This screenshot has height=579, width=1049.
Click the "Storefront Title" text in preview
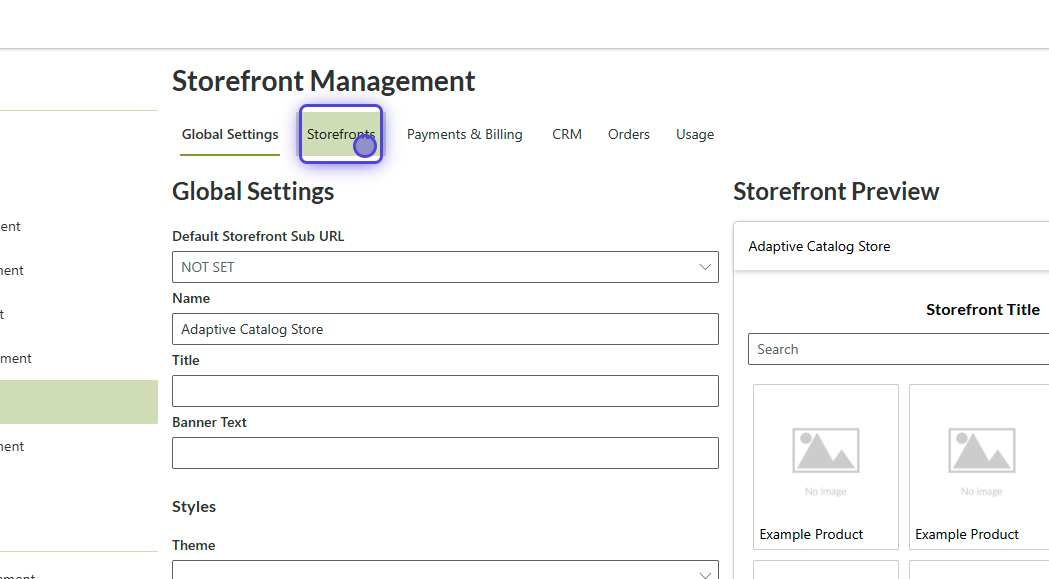click(983, 309)
